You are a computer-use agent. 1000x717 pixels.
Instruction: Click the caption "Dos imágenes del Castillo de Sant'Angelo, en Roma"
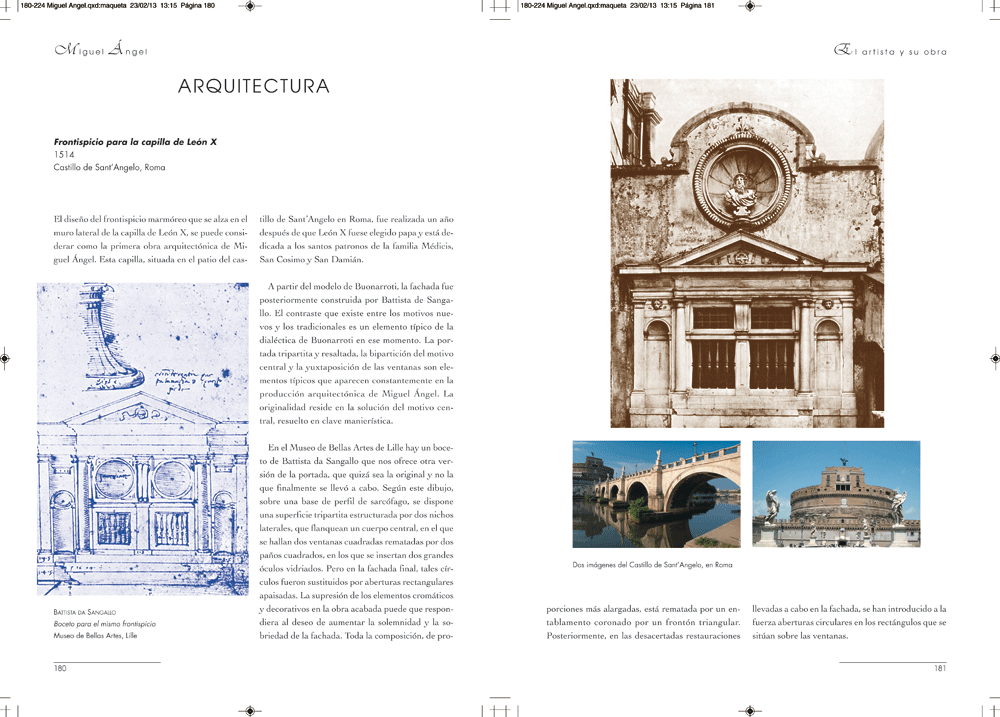pos(652,565)
